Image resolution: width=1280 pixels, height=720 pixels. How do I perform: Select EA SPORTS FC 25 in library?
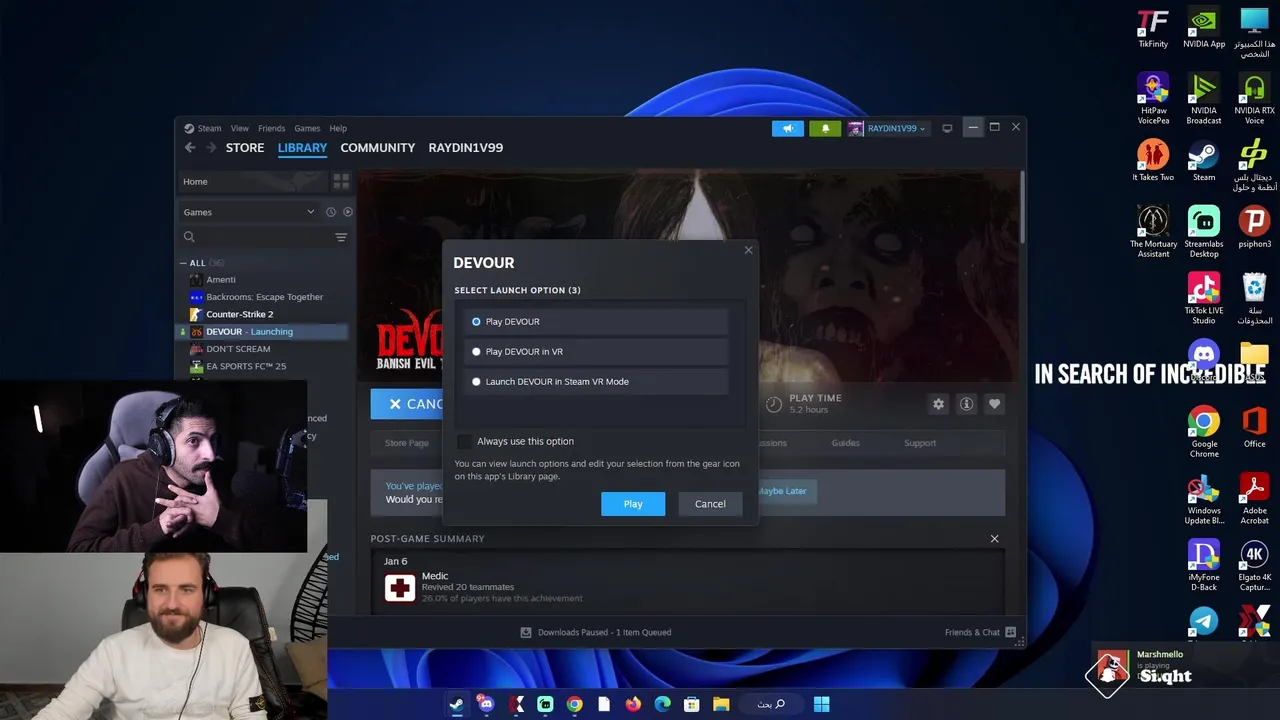[x=246, y=366]
